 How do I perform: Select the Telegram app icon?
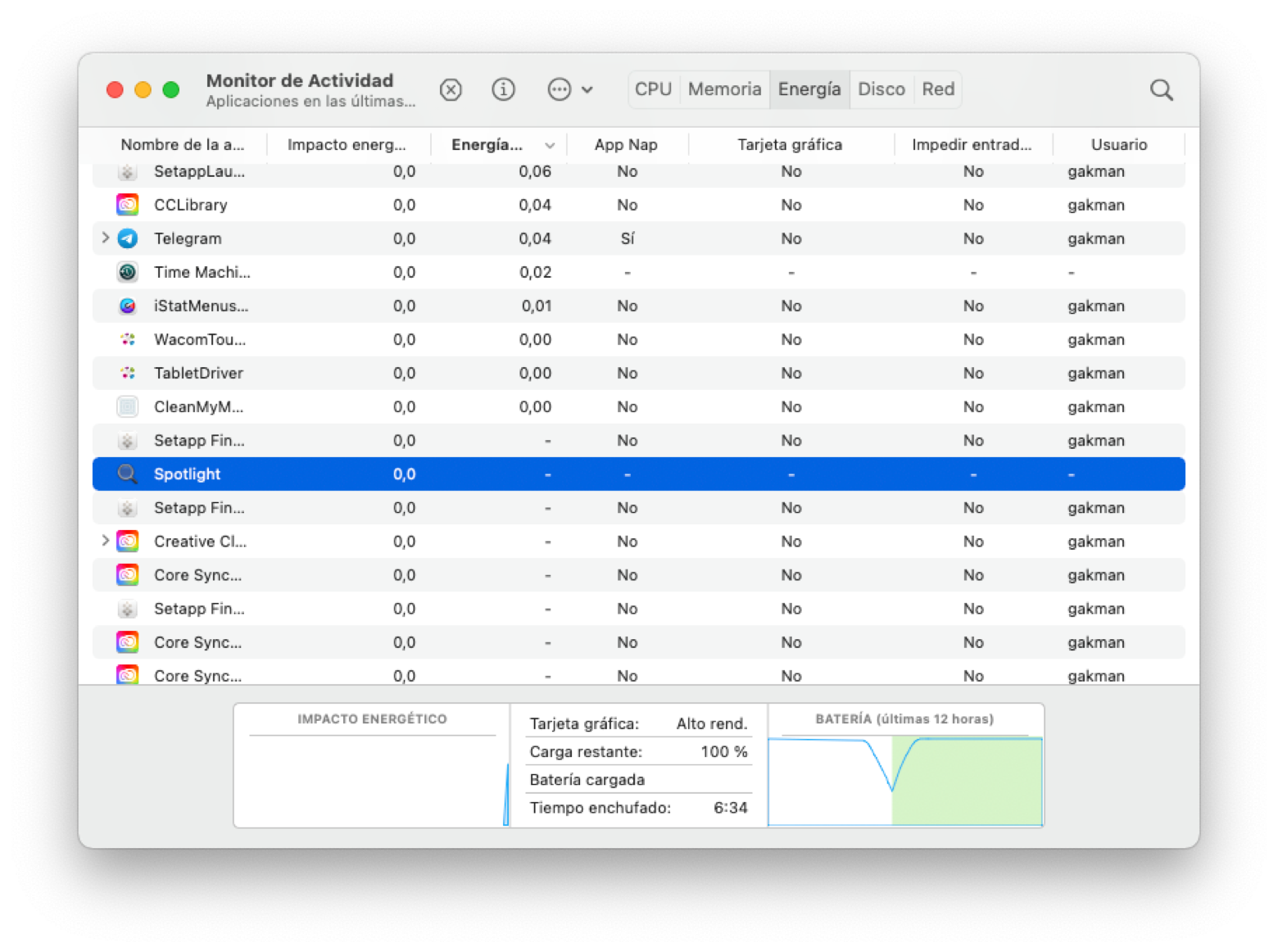tap(127, 238)
